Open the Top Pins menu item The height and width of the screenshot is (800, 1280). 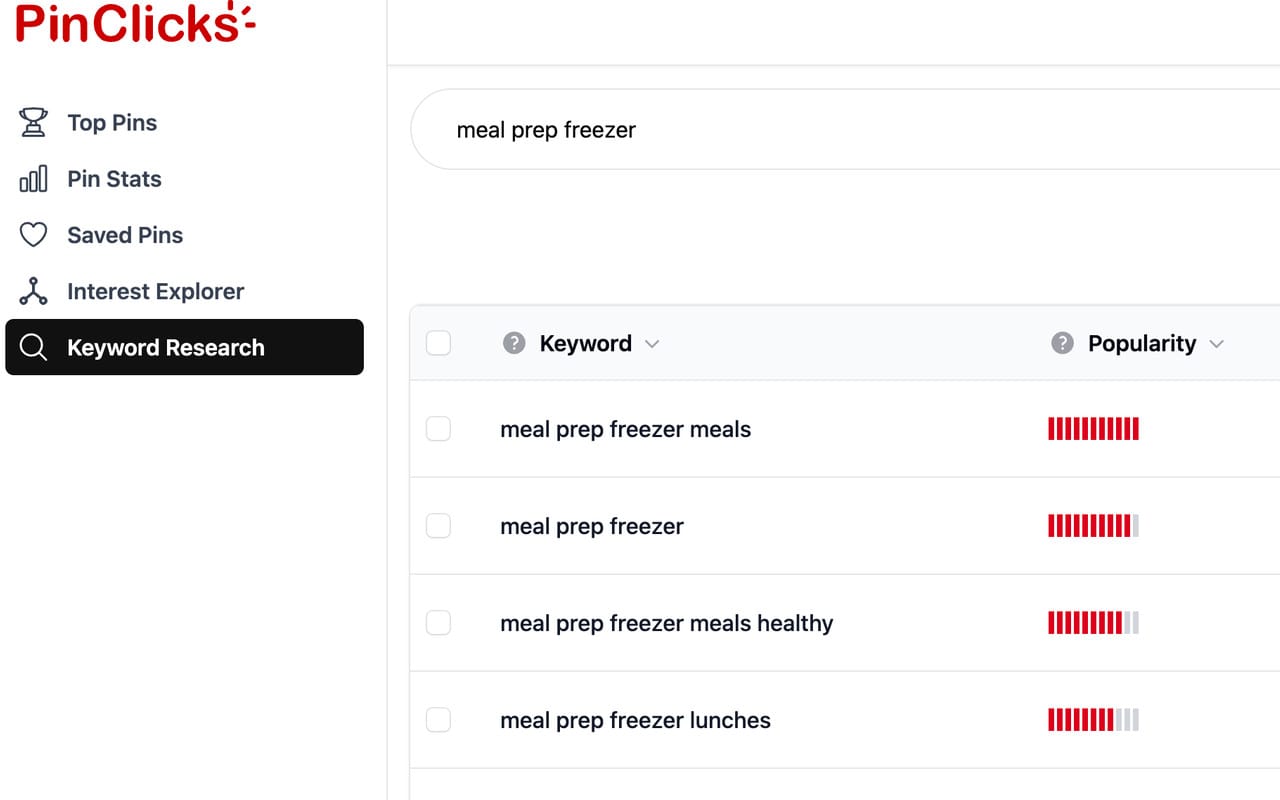[112, 123]
